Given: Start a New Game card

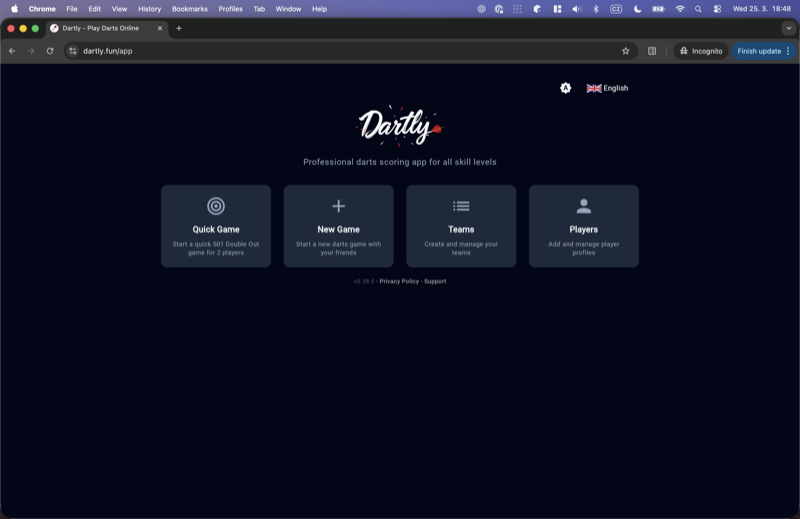Looking at the screenshot, I should click(x=338, y=226).
